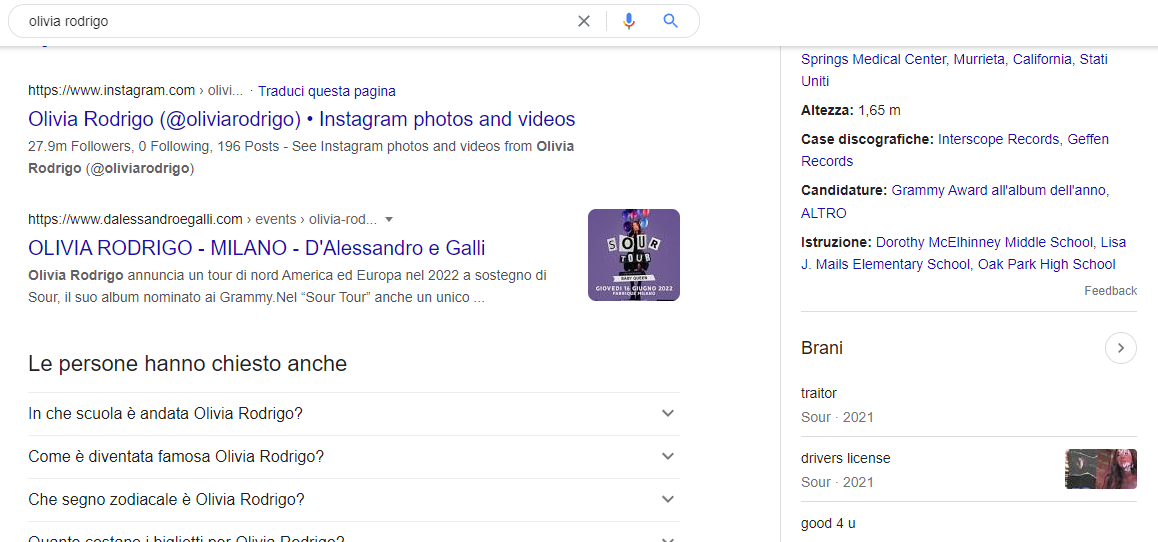Send Feedback on the knowledge panel
1158x542 pixels.
click(x=1110, y=291)
